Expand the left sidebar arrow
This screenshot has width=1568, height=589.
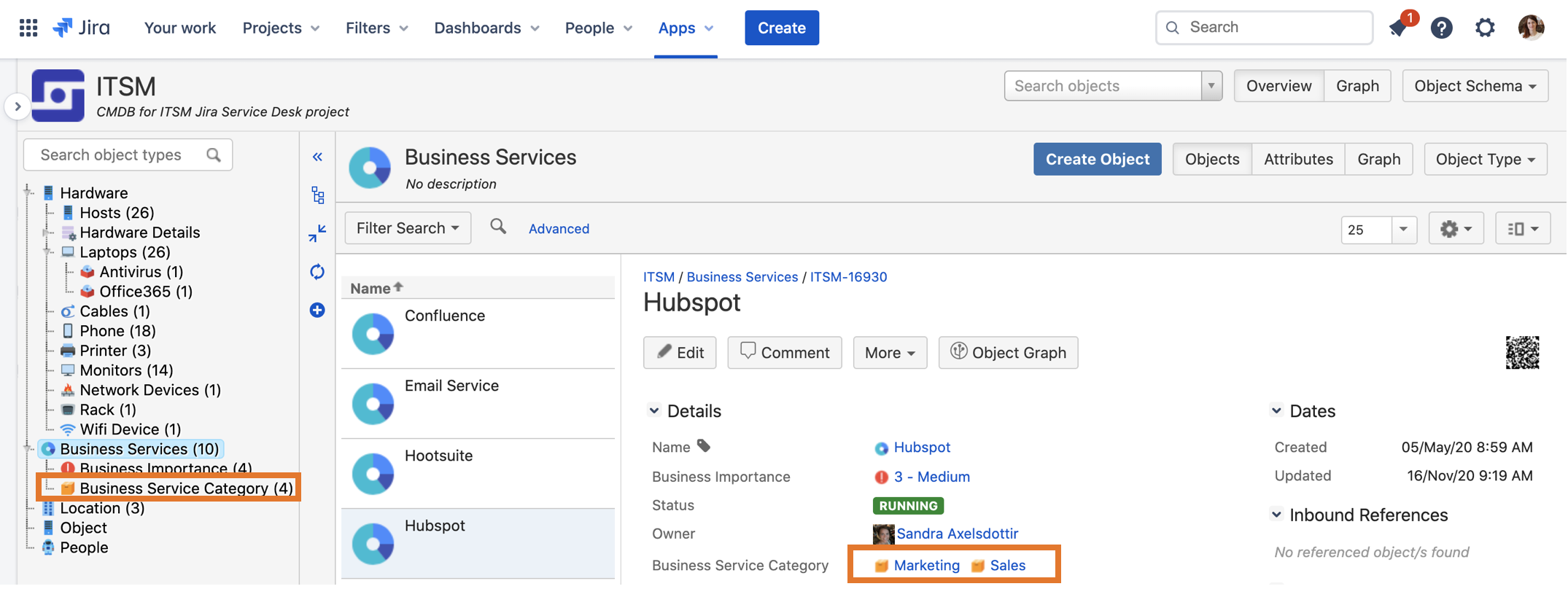(18, 107)
